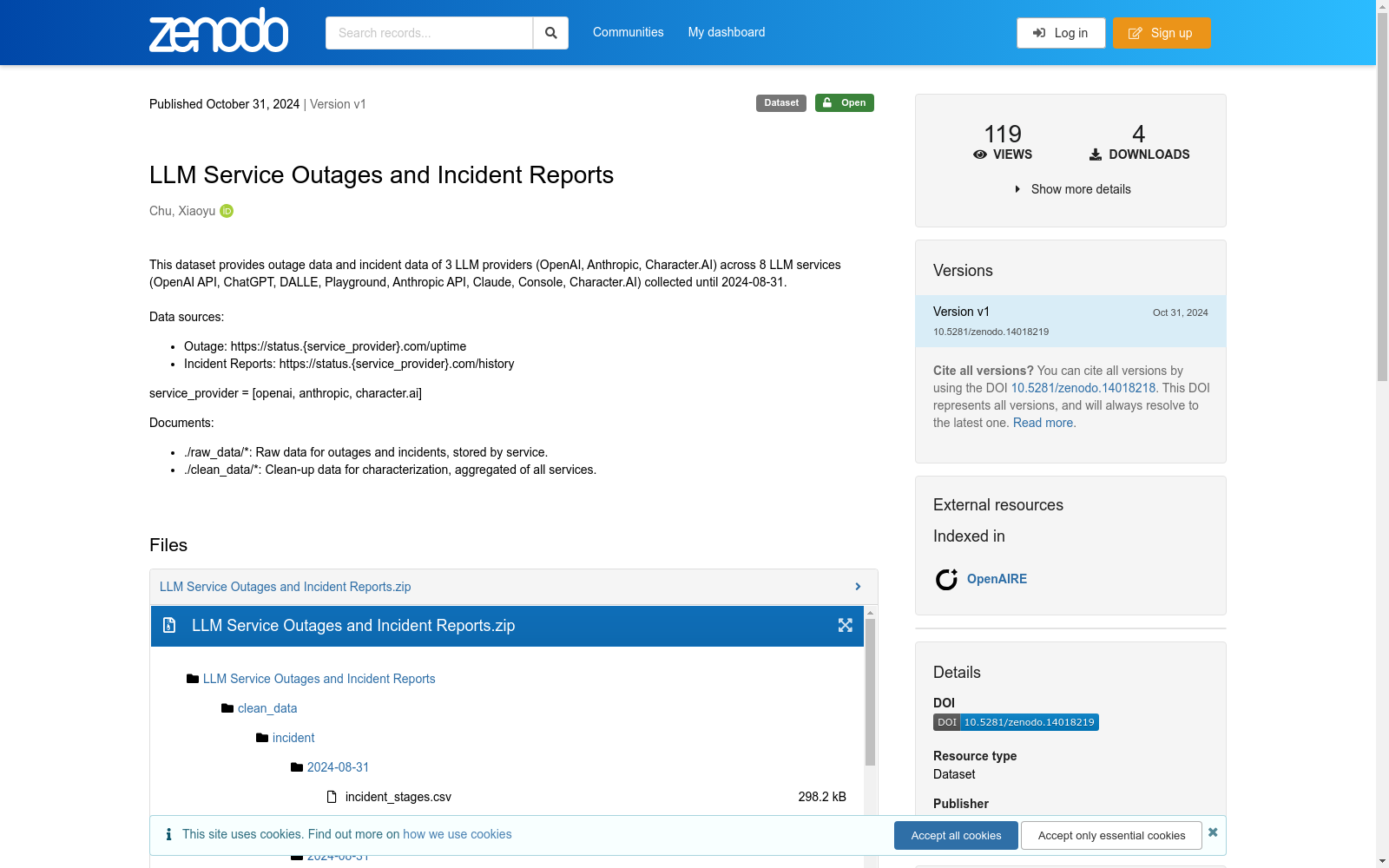Image resolution: width=1389 pixels, height=868 pixels.
Task: Expand the file preview to fullscreen
Action: (845, 625)
